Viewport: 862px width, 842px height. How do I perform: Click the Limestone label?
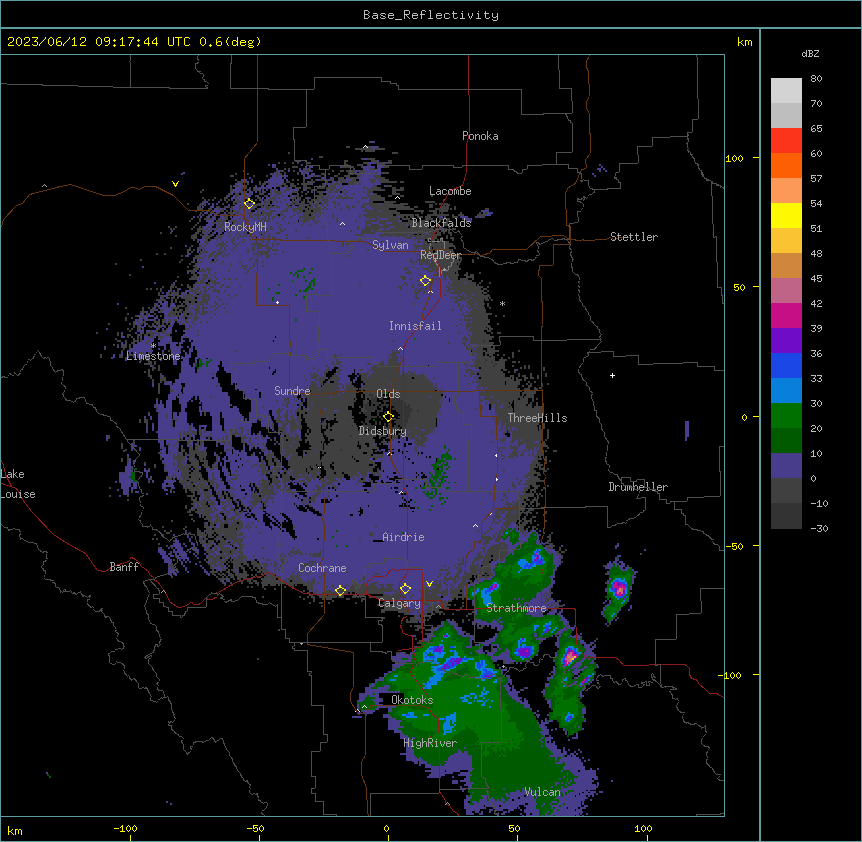pos(153,356)
